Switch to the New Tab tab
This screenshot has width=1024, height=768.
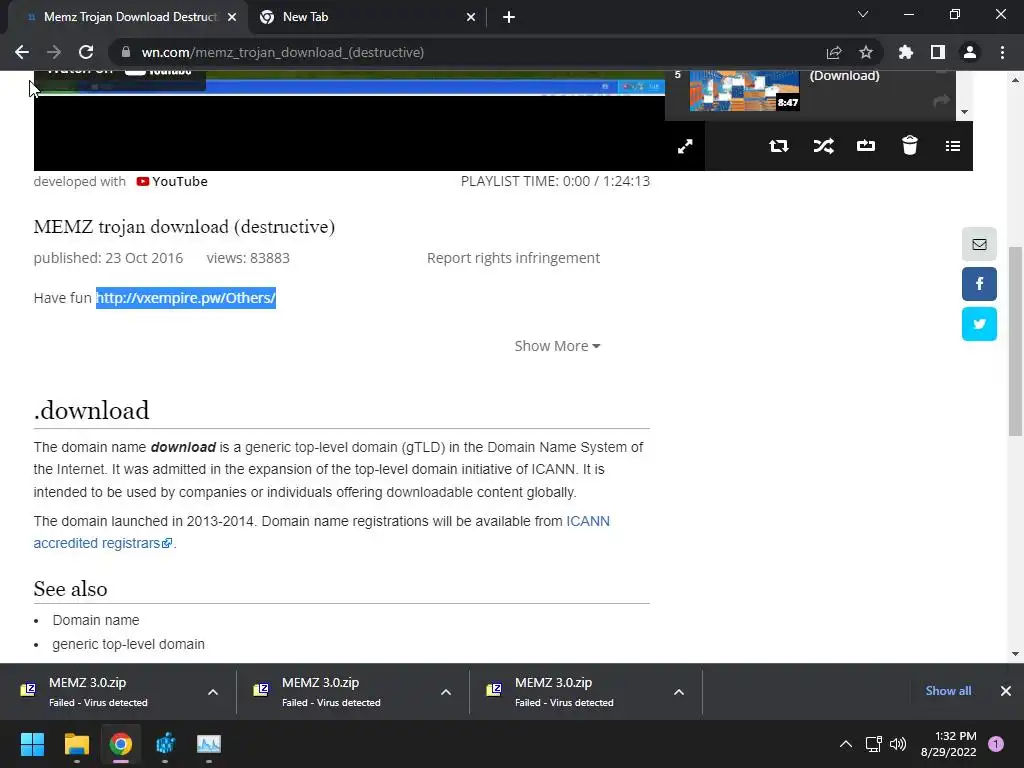point(367,17)
